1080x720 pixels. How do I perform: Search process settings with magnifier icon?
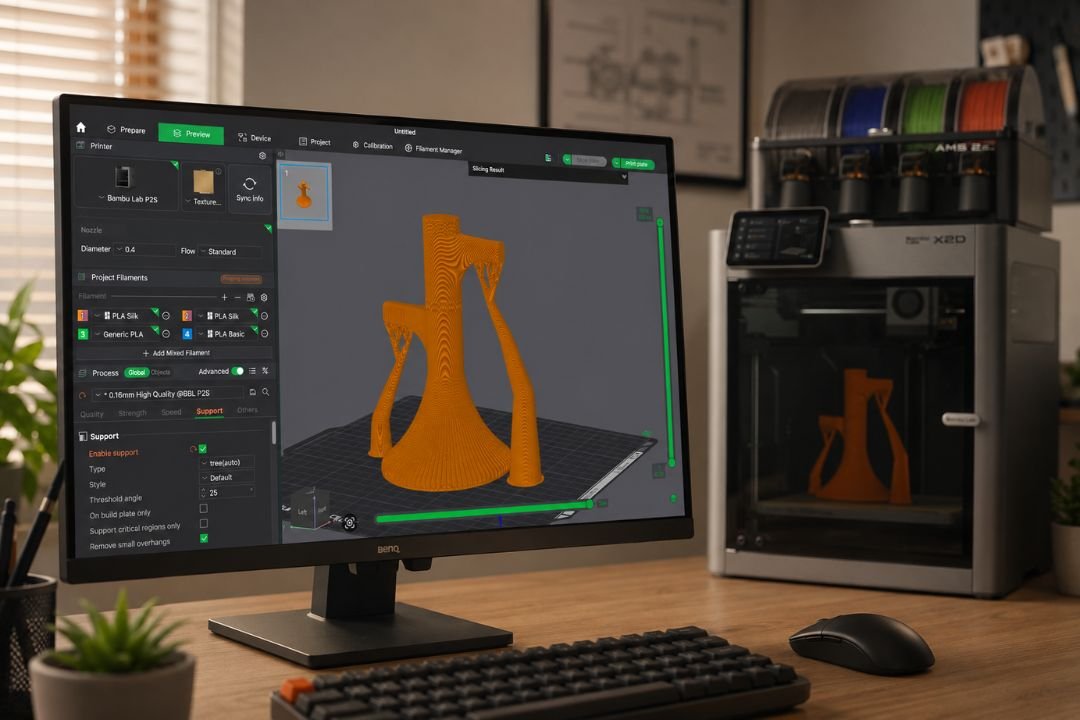point(265,392)
